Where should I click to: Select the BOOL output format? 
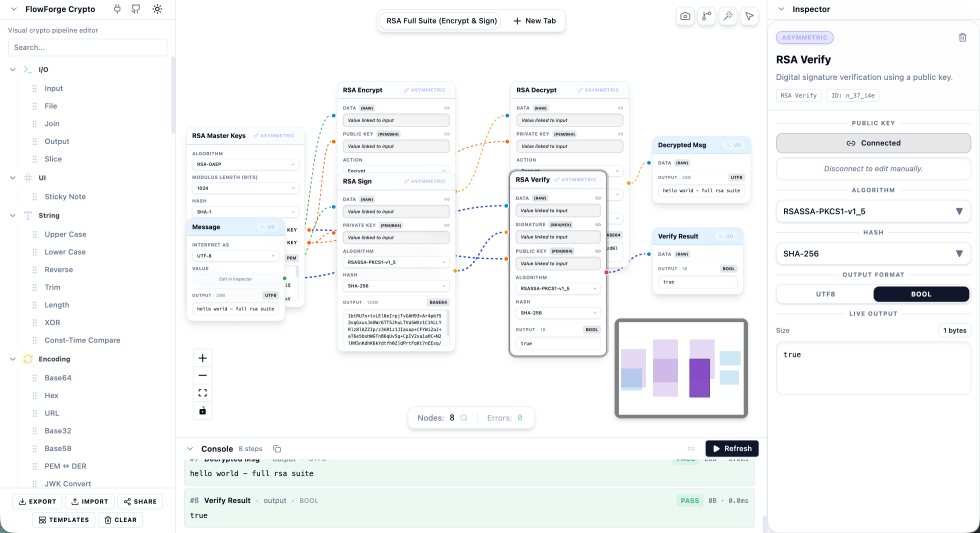point(921,294)
